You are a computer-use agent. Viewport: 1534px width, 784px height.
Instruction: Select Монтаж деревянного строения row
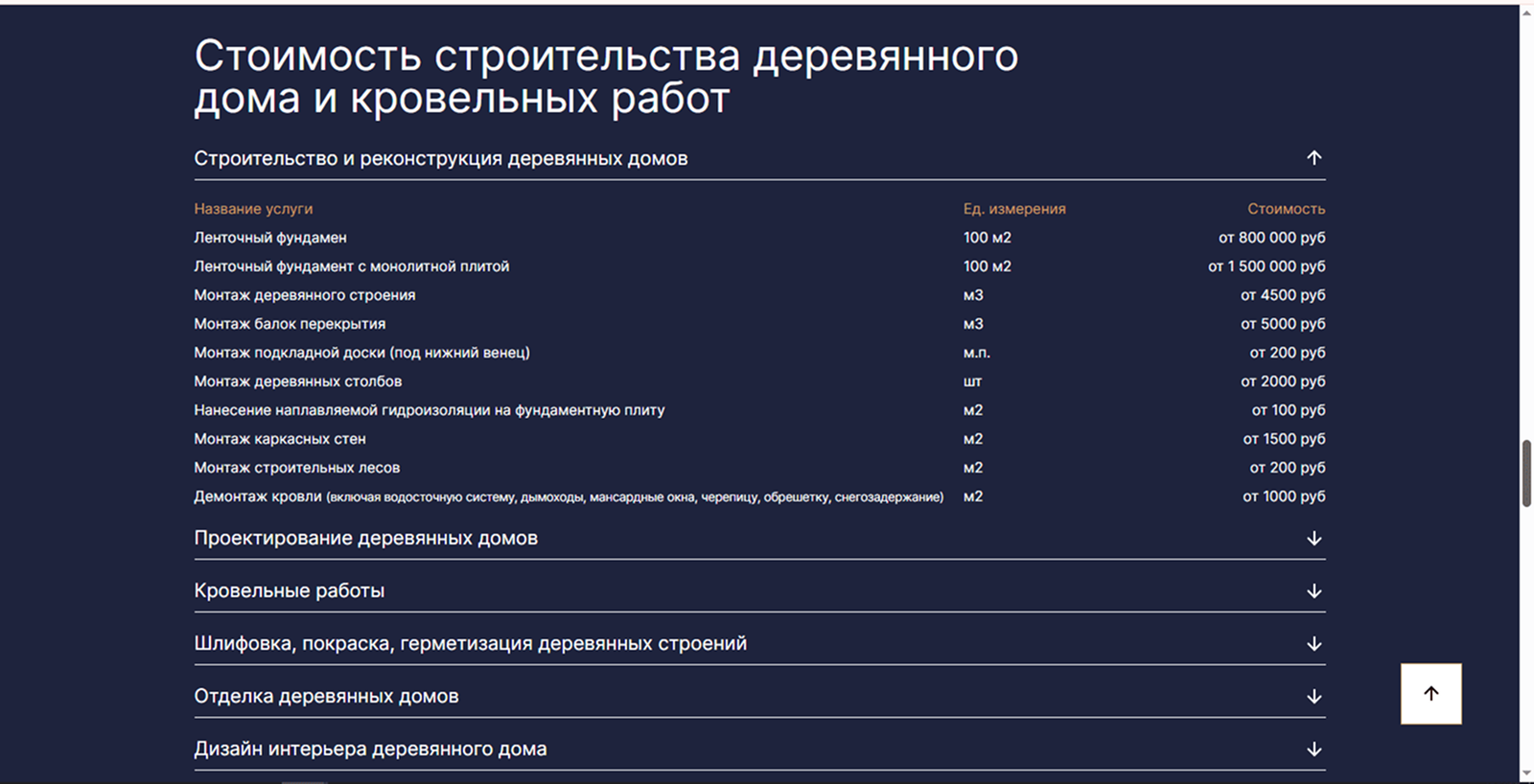coord(759,295)
